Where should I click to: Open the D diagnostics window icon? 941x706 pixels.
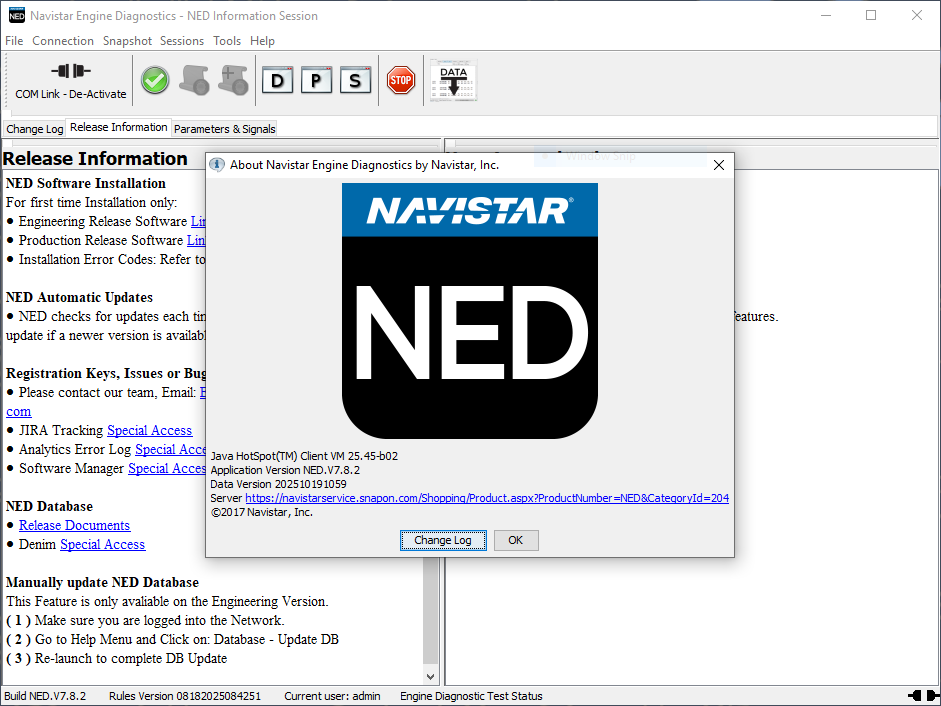click(278, 80)
